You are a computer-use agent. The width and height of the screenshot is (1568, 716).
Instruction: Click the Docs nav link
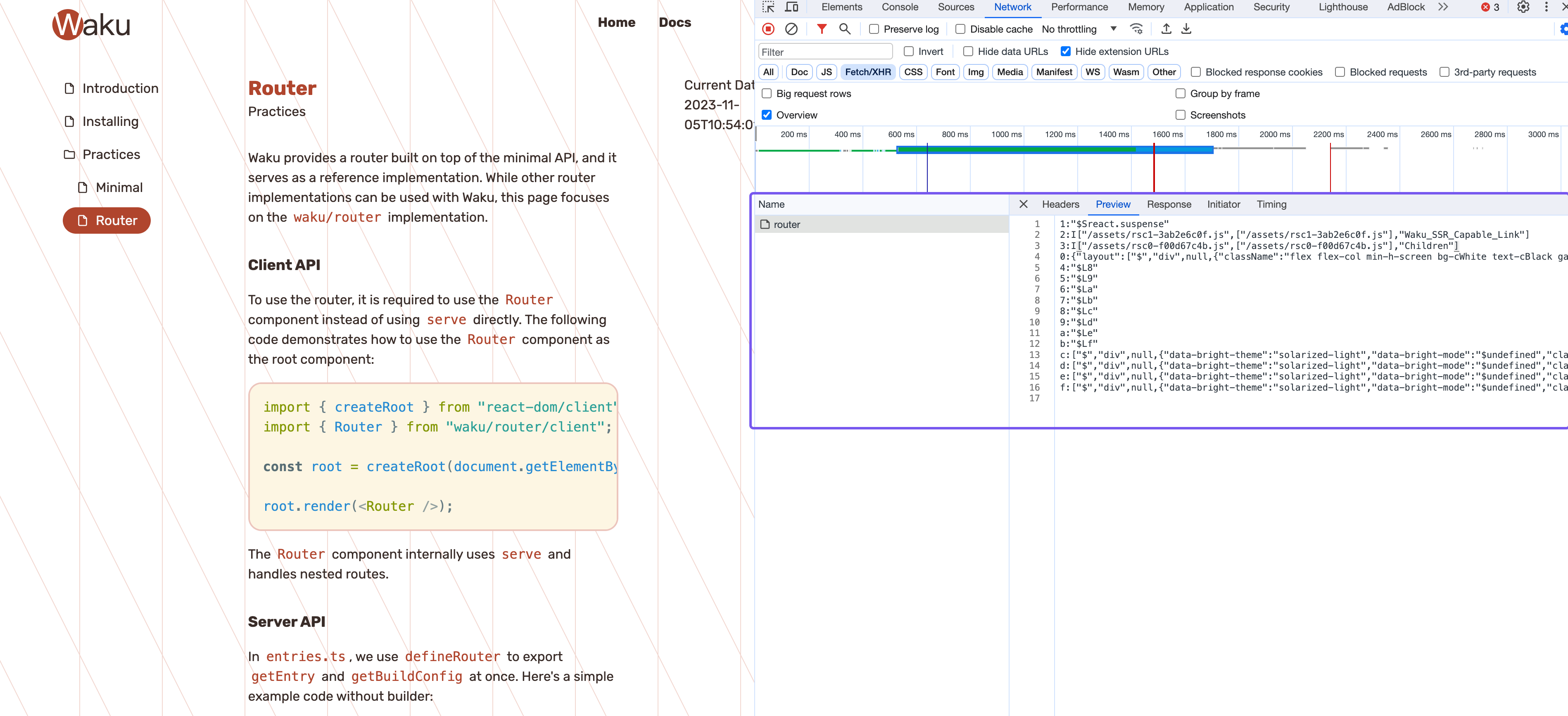coord(675,23)
